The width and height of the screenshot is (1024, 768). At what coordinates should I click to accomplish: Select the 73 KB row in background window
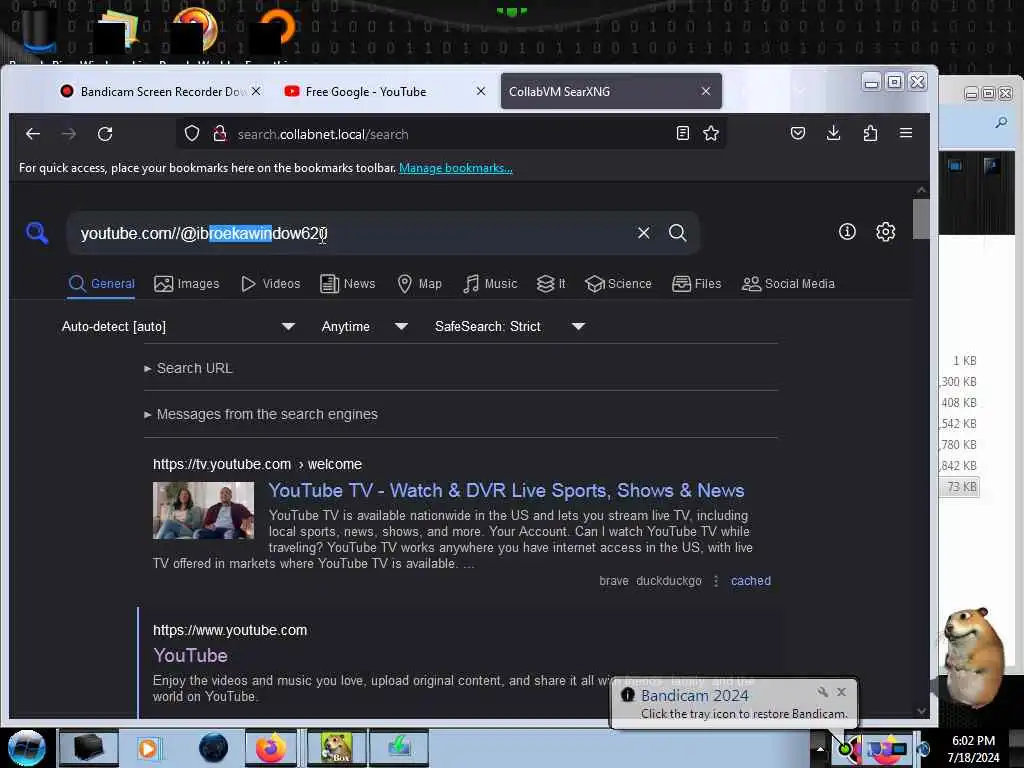(959, 487)
